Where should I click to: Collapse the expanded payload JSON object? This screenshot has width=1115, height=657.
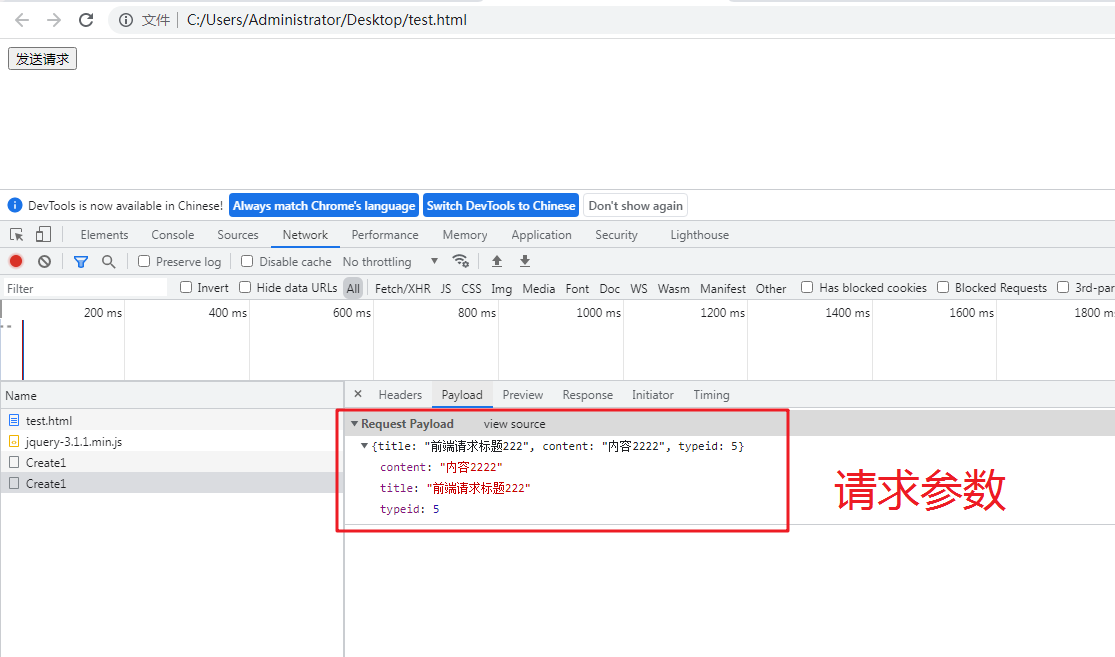tap(364, 446)
